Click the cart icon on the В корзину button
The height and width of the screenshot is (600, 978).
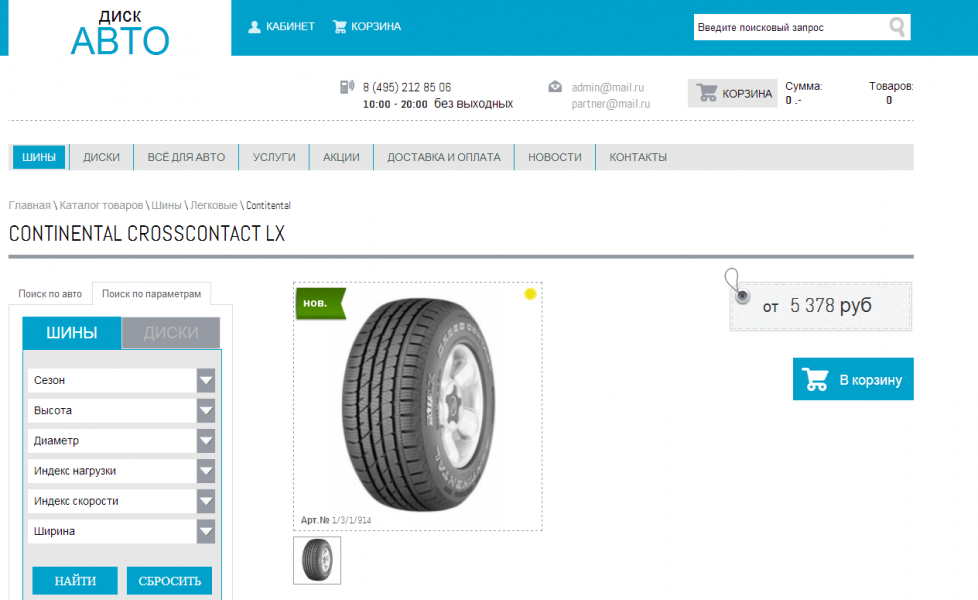click(x=815, y=379)
